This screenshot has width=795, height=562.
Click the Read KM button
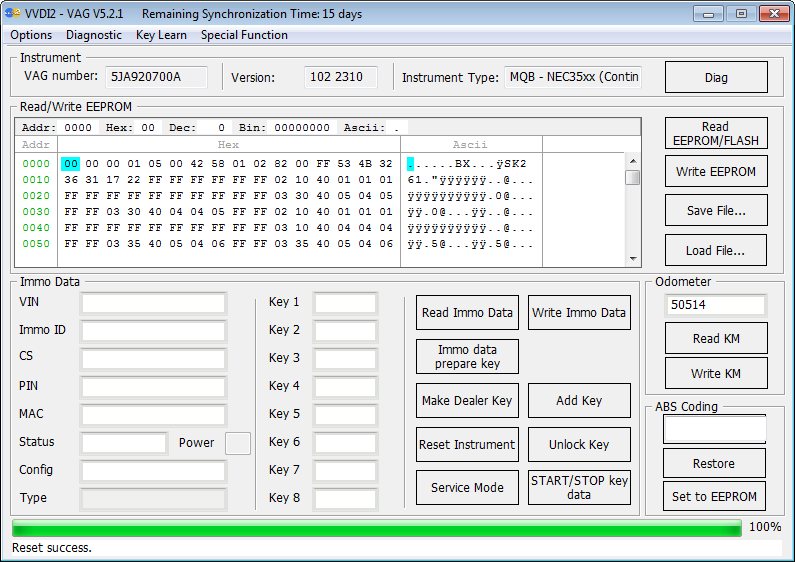[716, 338]
